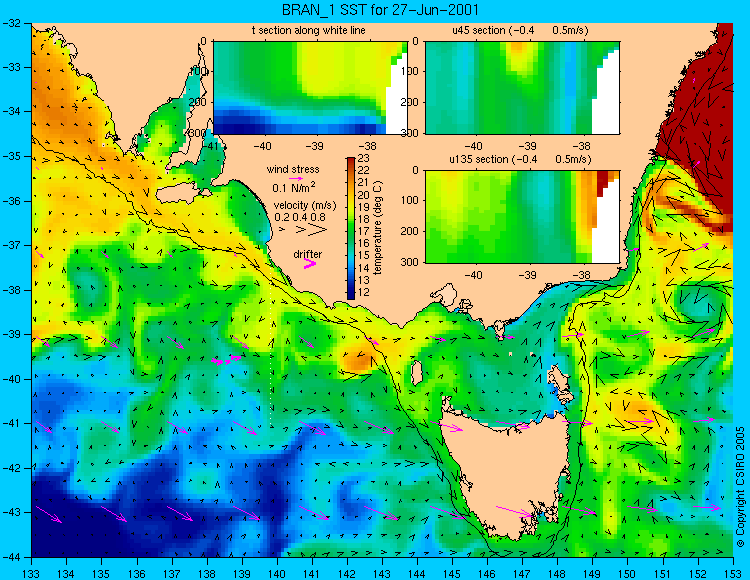Viewport: 750px width, 580px height.
Task: Click the "drifter" legend label
Action: tap(308, 254)
